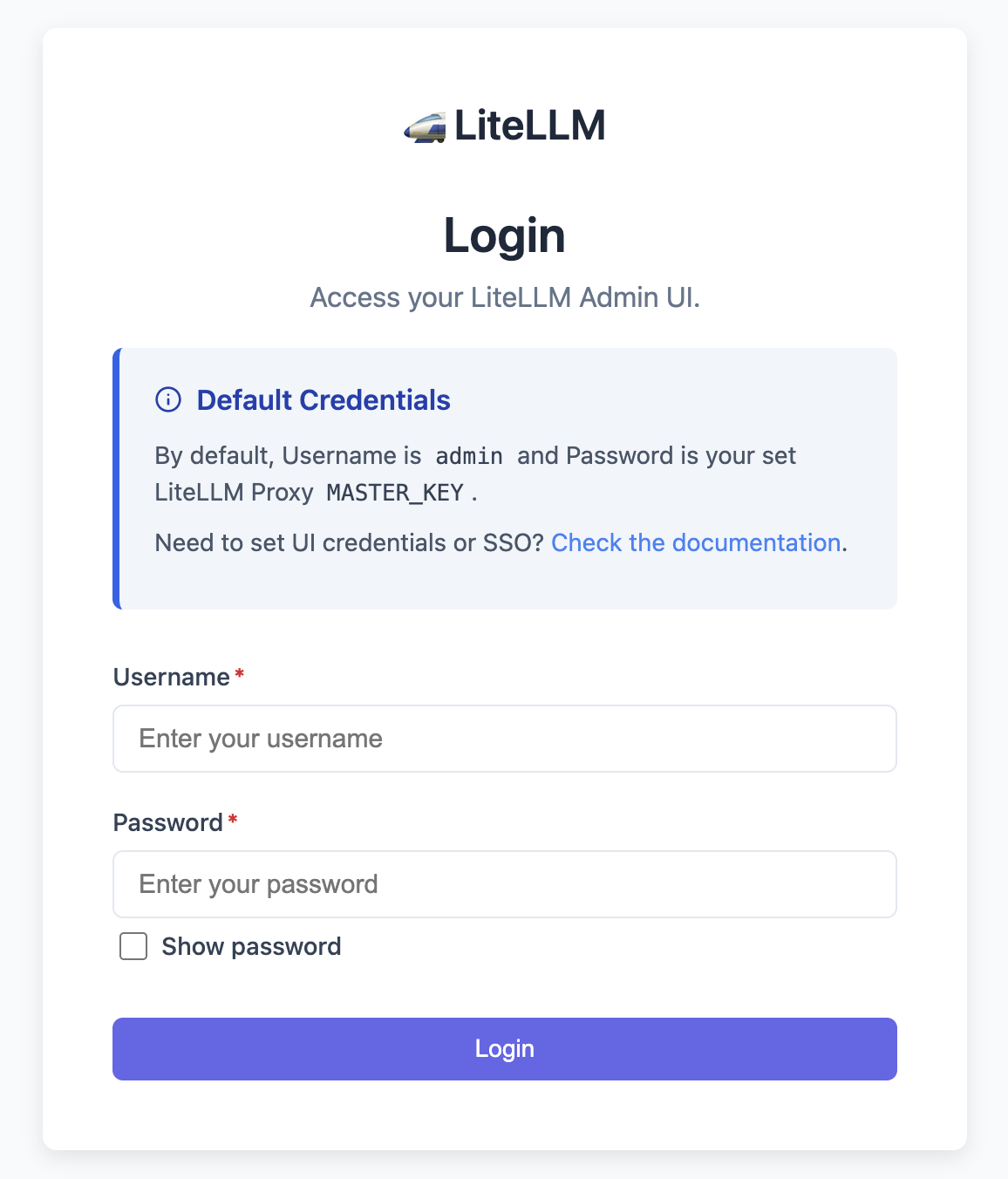Focus the Enter your username input field
Viewport: 1008px width, 1179px height.
click(504, 739)
